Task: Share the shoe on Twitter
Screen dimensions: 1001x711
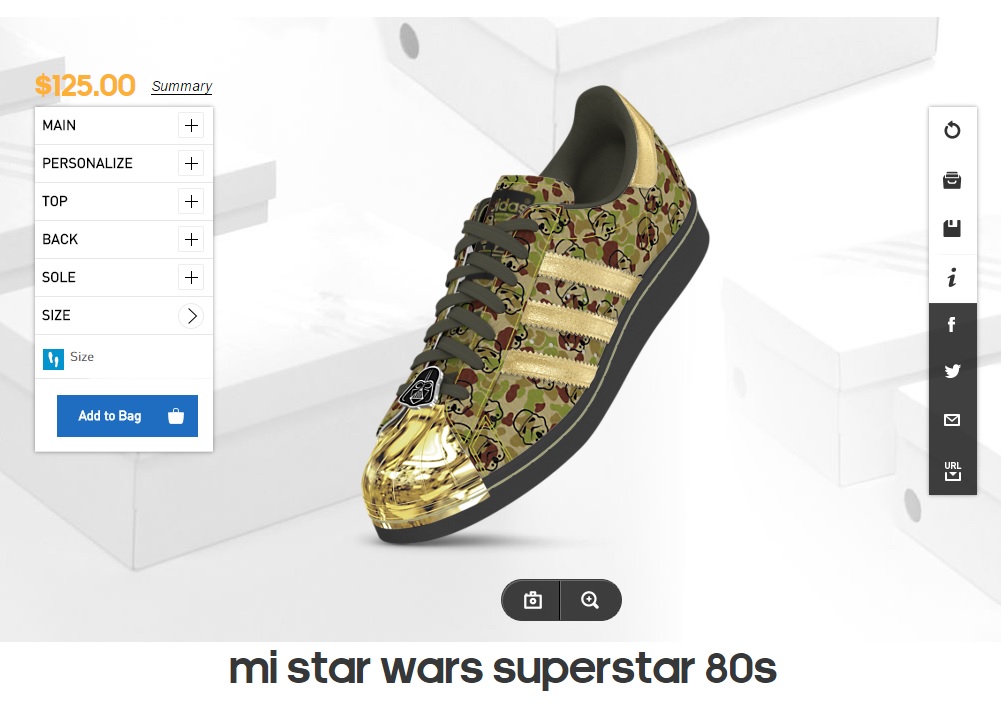Action: pyautogui.click(x=952, y=372)
